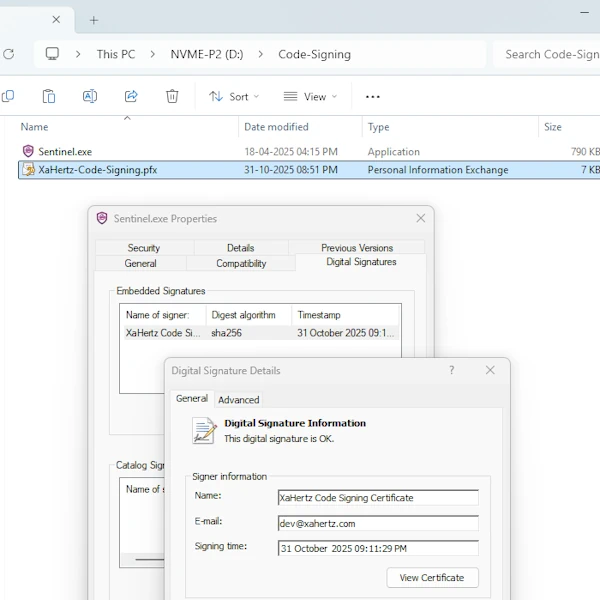600x600 pixels.
Task: Open the Security tab in Properties
Action: (x=144, y=248)
